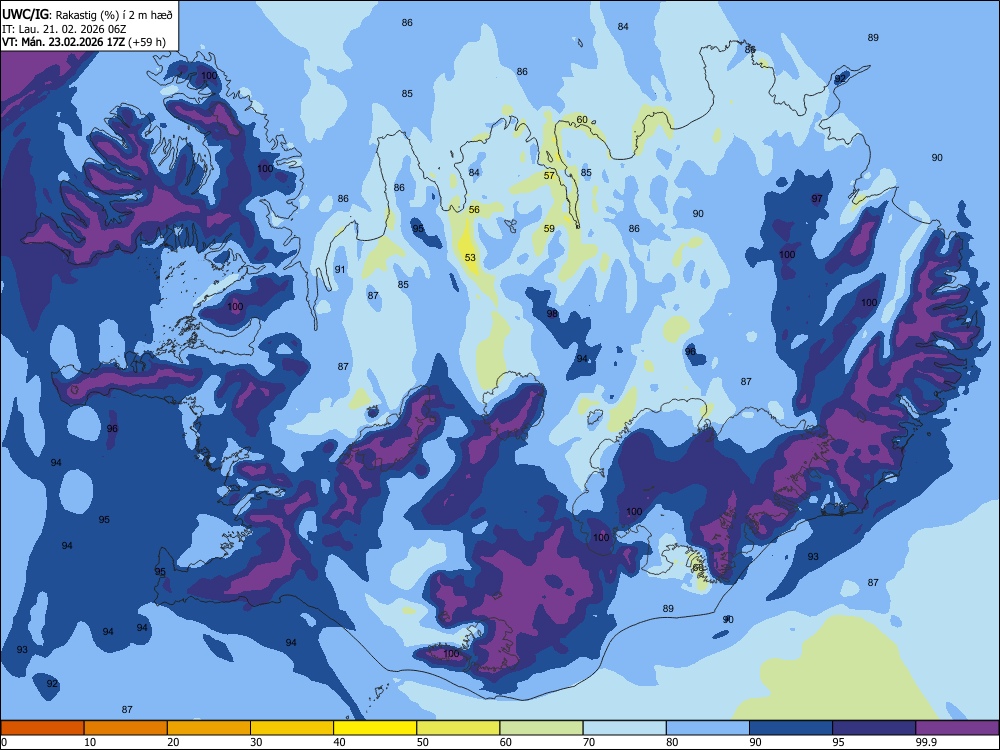Click the '57' humidity value on the map

click(549, 175)
